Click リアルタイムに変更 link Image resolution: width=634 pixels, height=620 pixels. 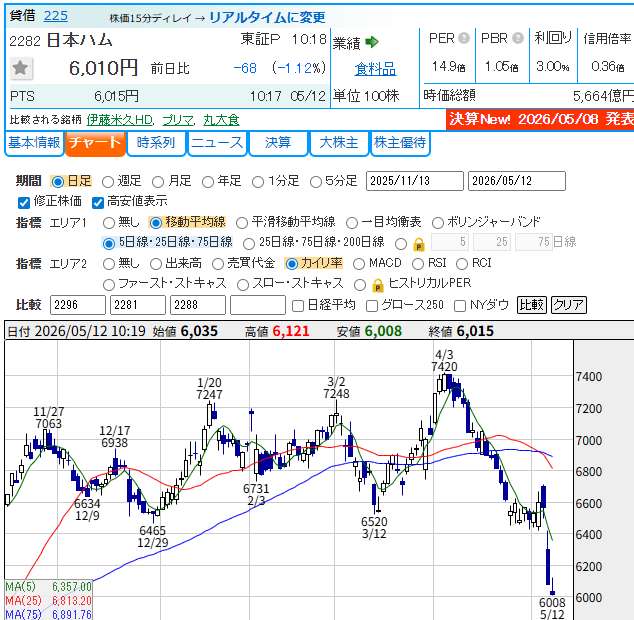point(267,17)
